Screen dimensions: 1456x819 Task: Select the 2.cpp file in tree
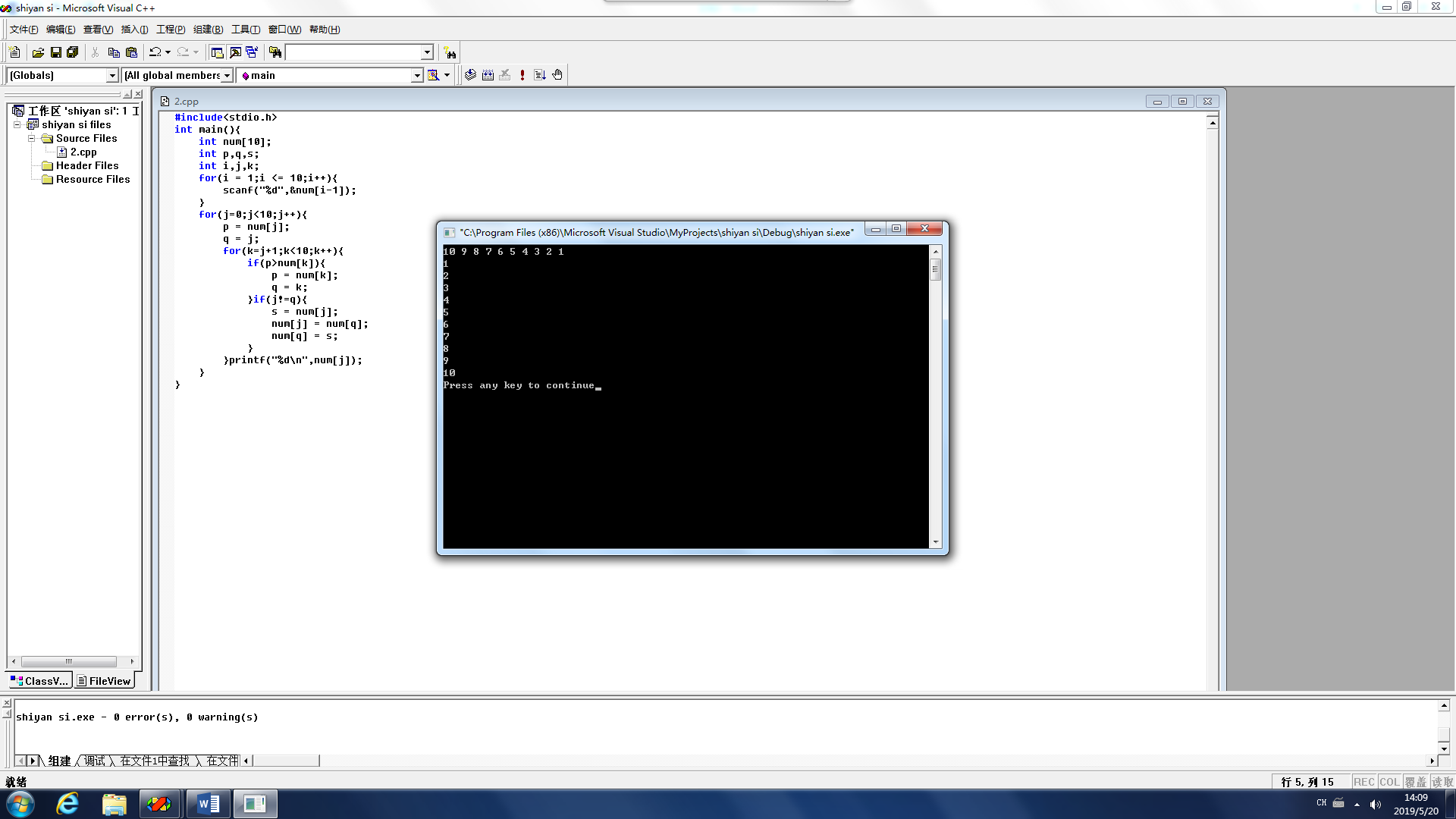(x=83, y=152)
